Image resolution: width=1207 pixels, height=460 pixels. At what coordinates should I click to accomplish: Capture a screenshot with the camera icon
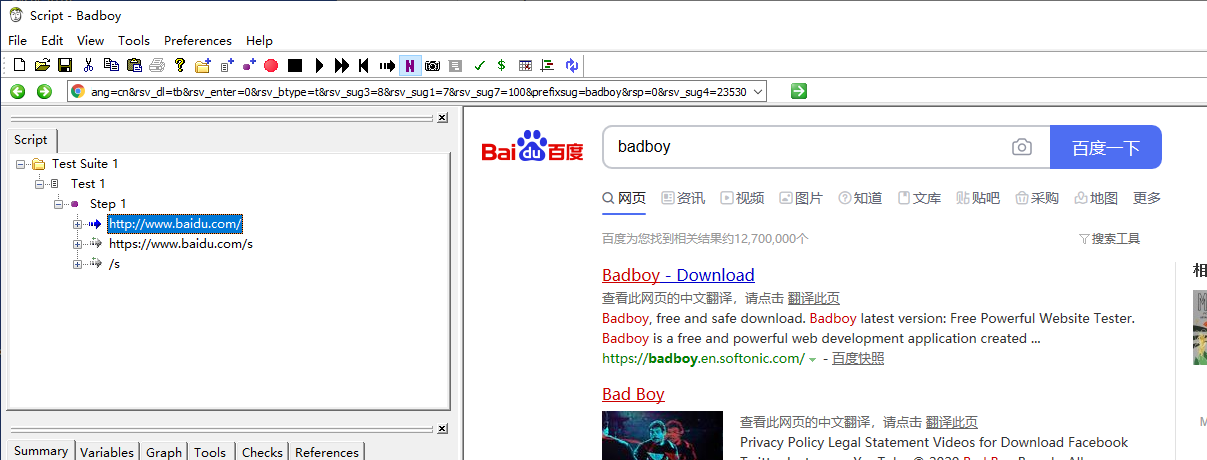coord(433,66)
